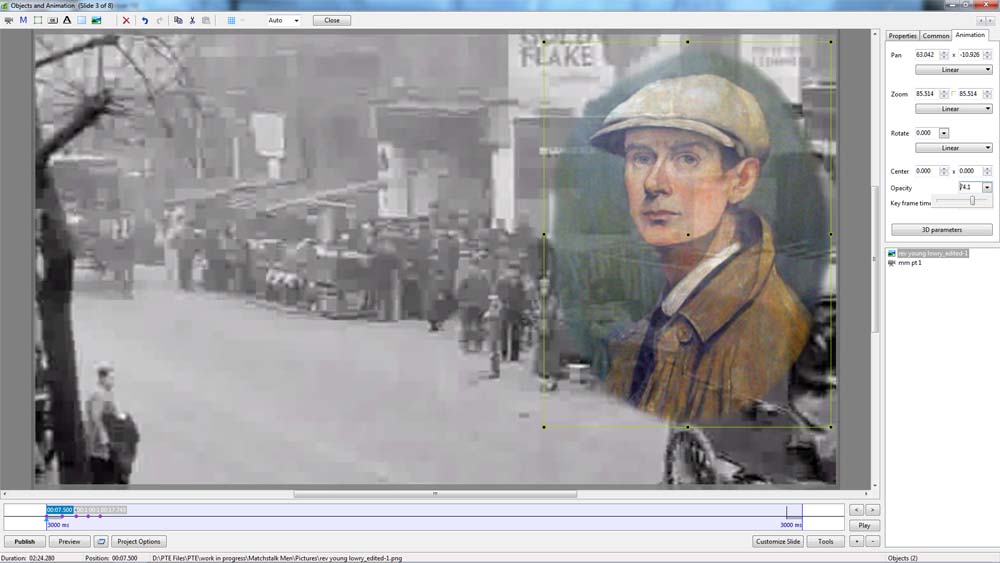The image size is (1000, 563).
Task: Adjust the Zoom X spinner
Action: (944, 94)
